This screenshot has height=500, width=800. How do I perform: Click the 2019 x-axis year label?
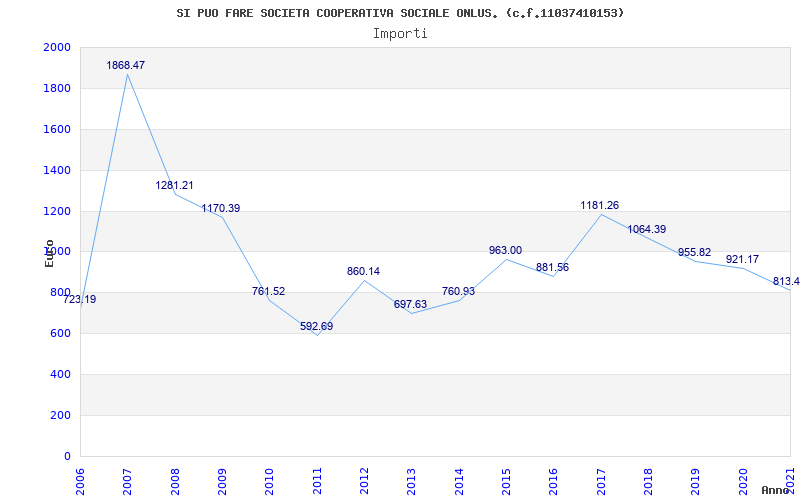click(x=695, y=481)
